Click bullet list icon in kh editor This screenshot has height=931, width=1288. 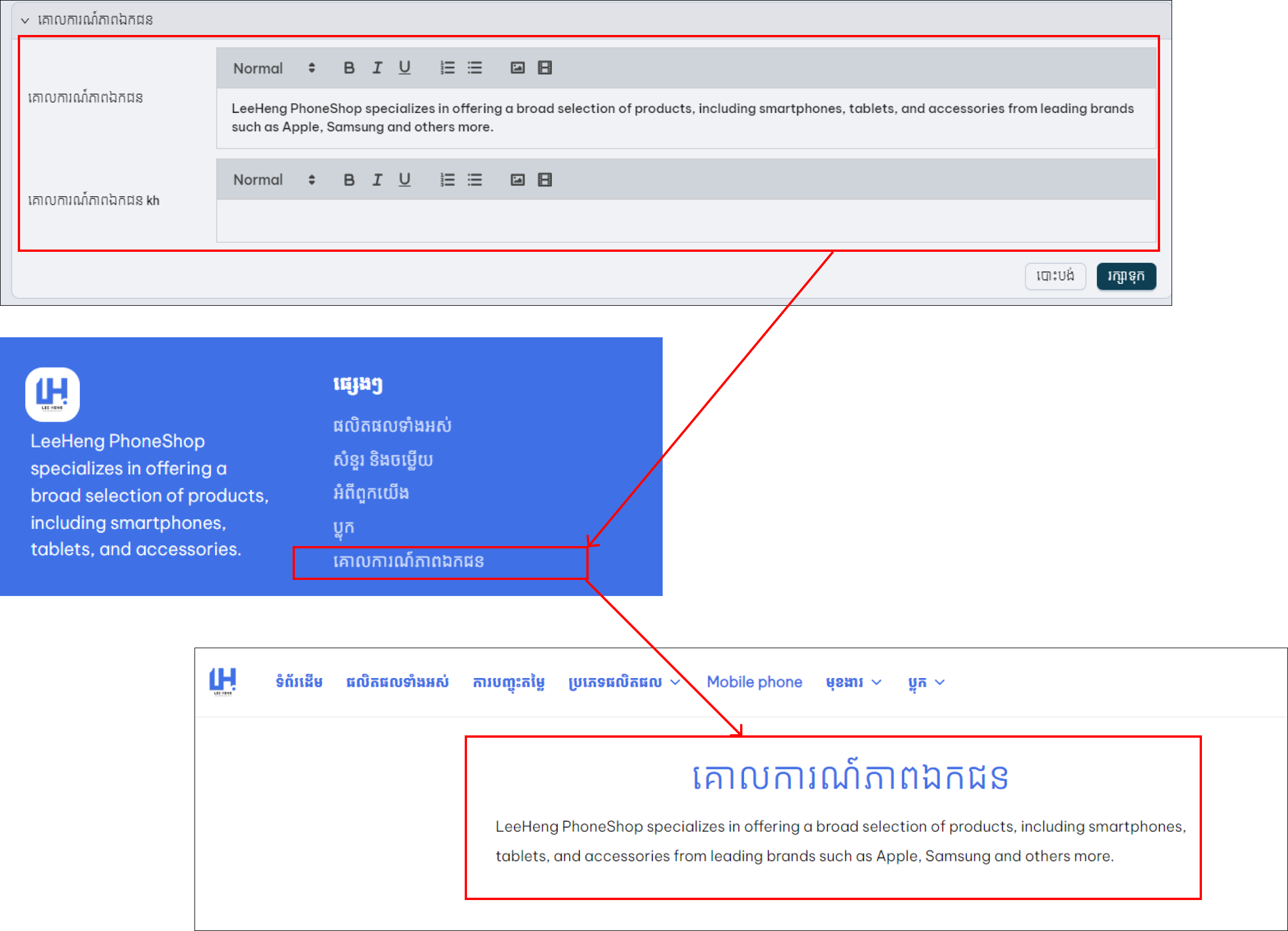pyautogui.click(x=474, y=180)
